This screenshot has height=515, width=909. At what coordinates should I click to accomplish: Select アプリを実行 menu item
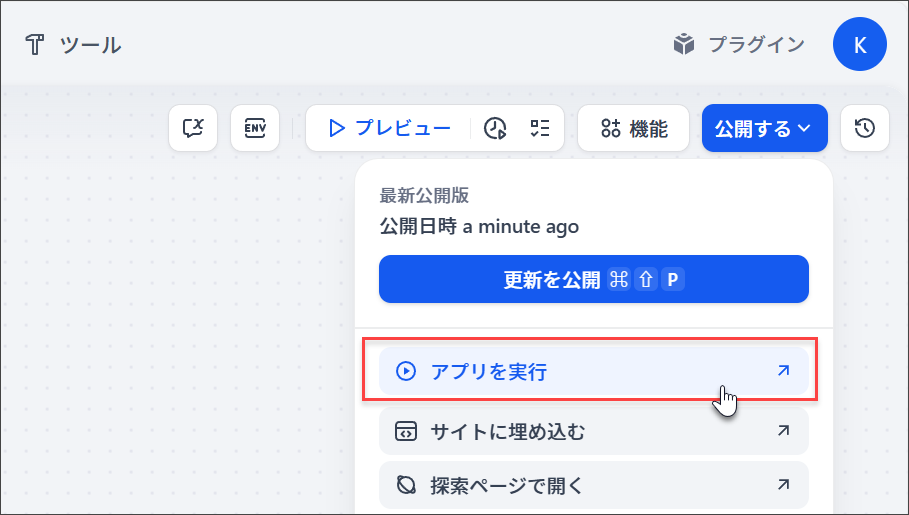coord(594,371)
